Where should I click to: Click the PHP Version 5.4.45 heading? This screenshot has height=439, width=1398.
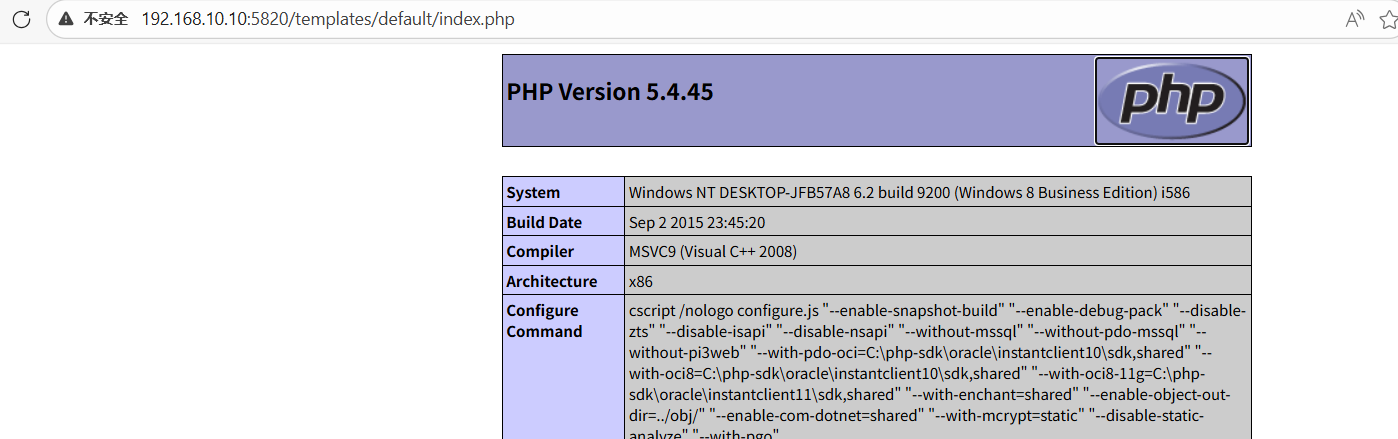click(x=610, y=92)
